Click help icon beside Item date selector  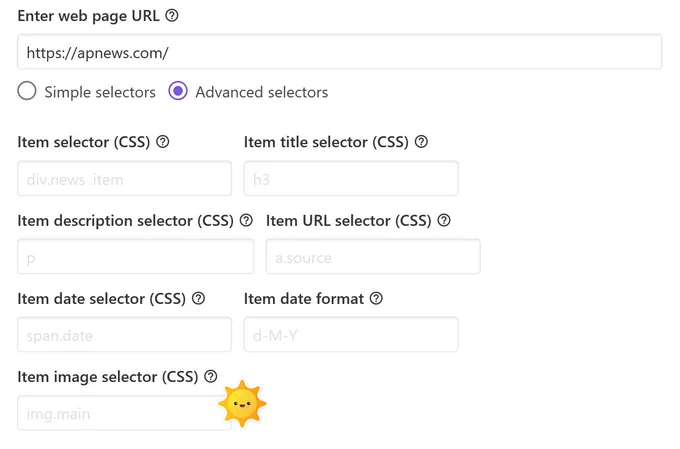pos(198,298)
